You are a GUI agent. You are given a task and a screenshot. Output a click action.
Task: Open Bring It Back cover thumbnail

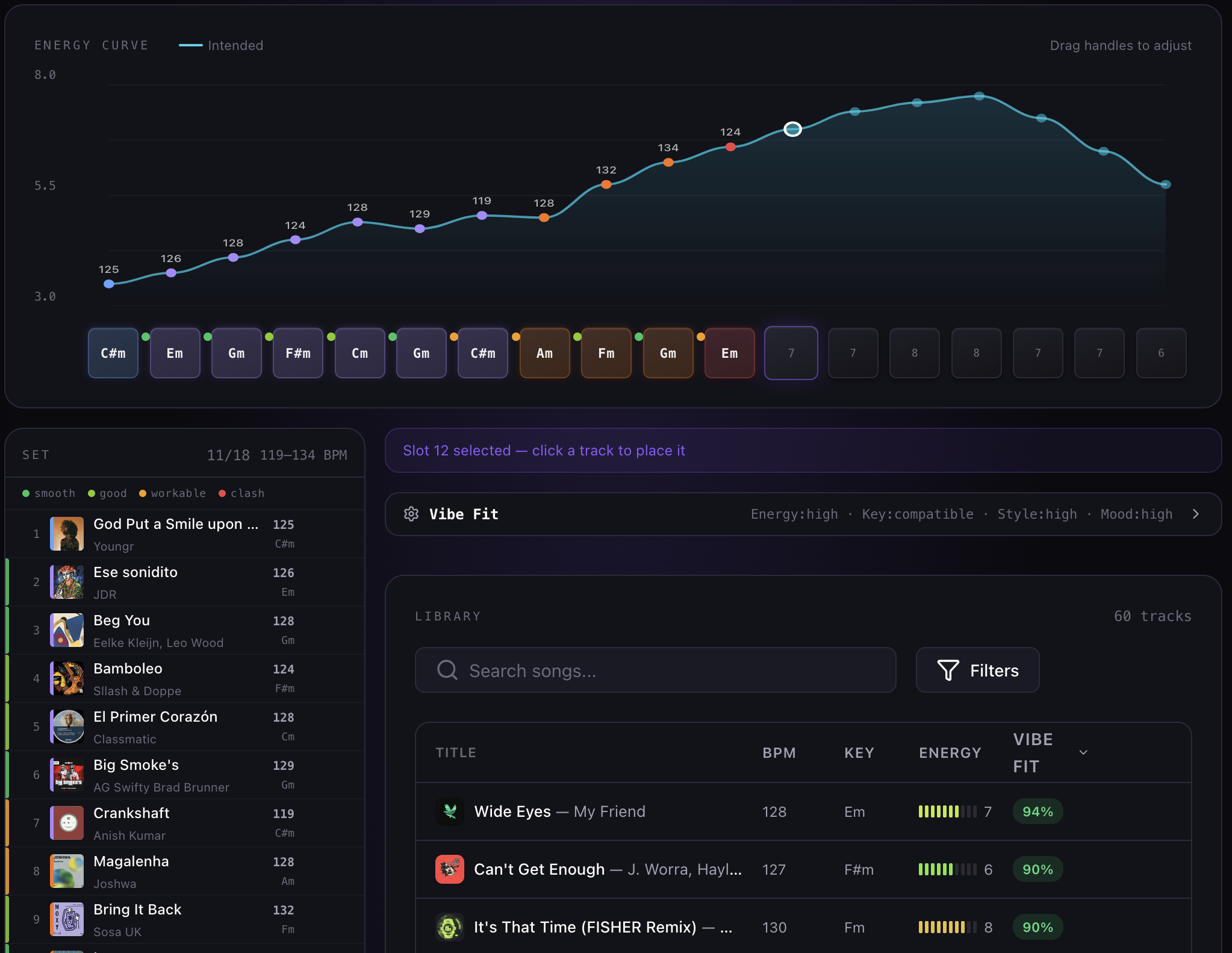tap(67, 919)
